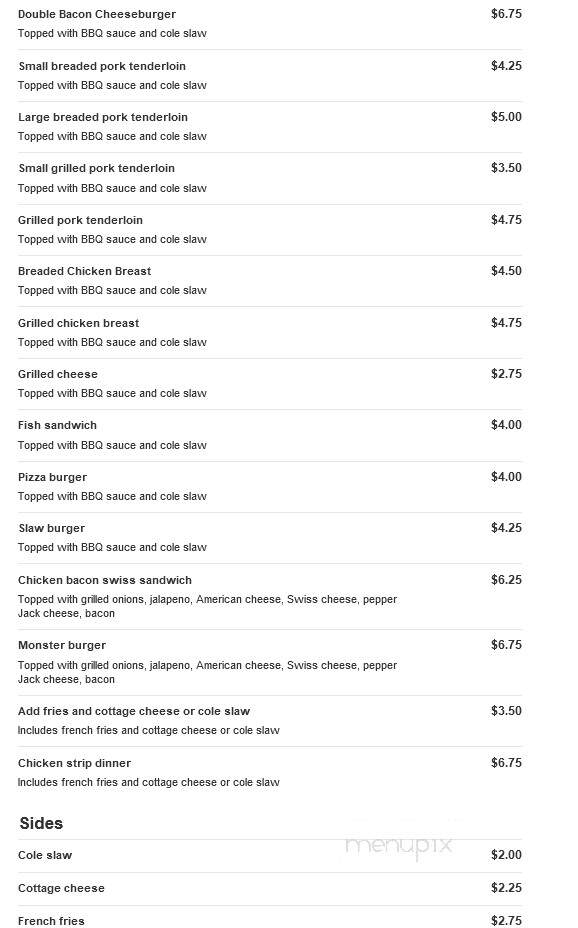Select the French fries side
Image resolution: width=578 pixels, height=928 pixels.
[x=51, y=921]
